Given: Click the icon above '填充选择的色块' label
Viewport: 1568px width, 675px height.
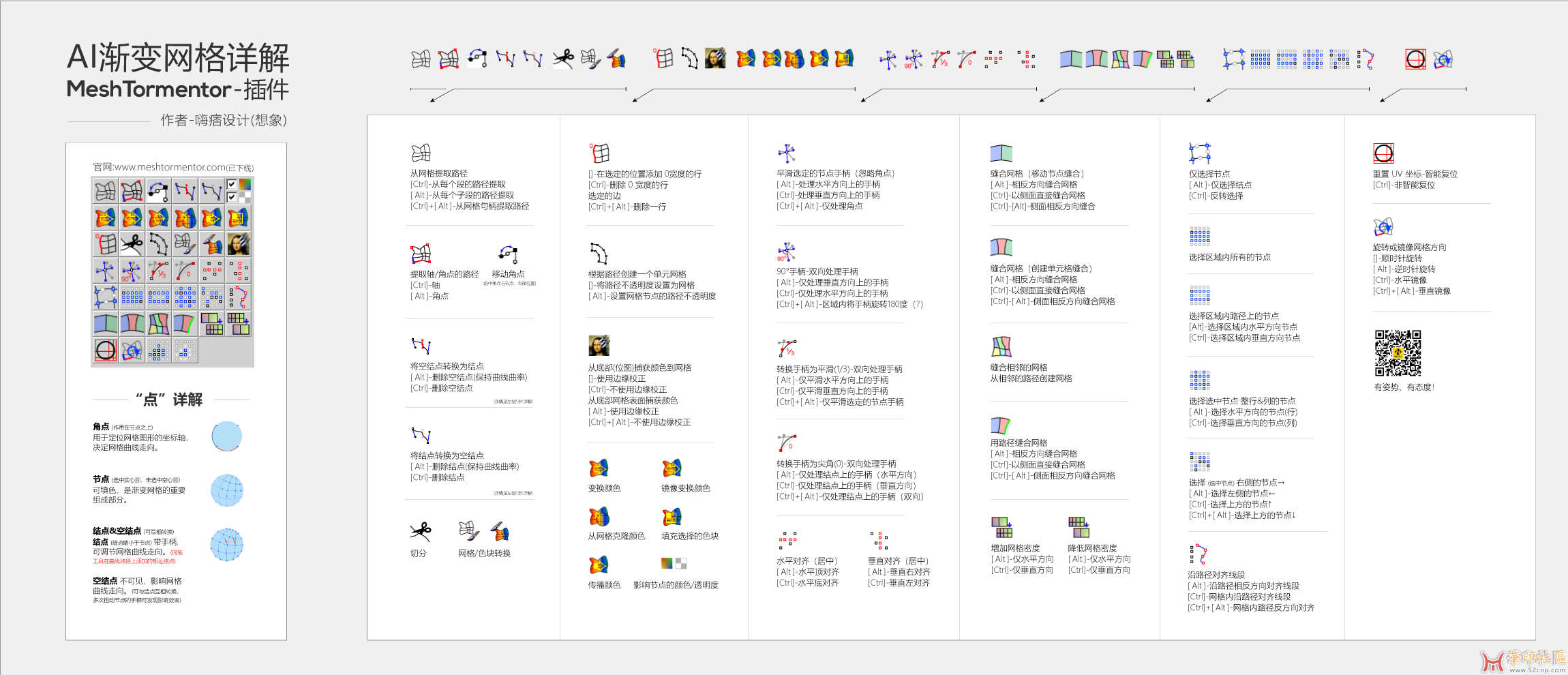Looking at the screenshot, I should pos(672,516).
